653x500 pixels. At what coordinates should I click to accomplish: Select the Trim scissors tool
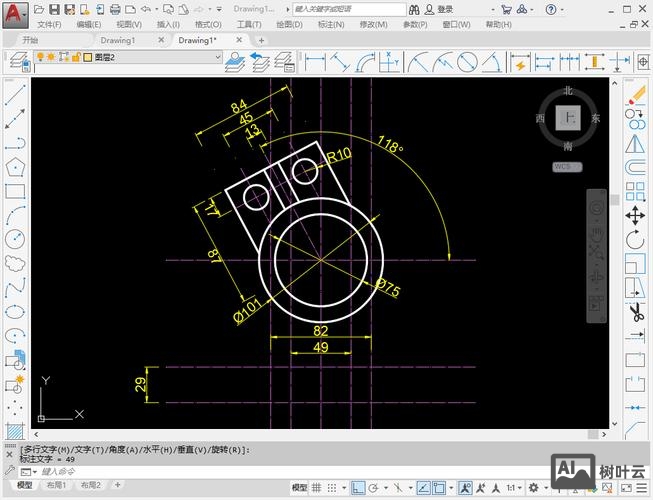(x=635, y=313)
